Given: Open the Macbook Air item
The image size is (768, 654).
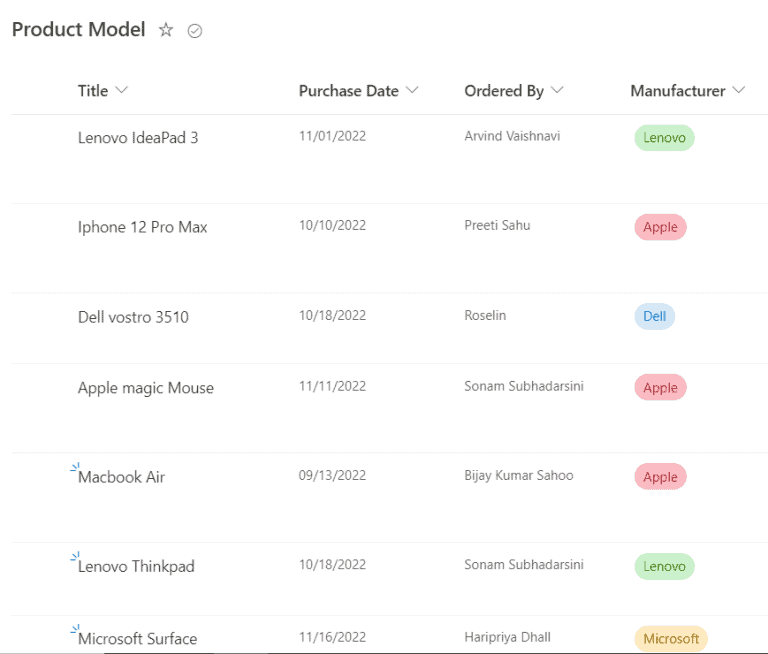Looking at the screenshot, I should (121, 477).
